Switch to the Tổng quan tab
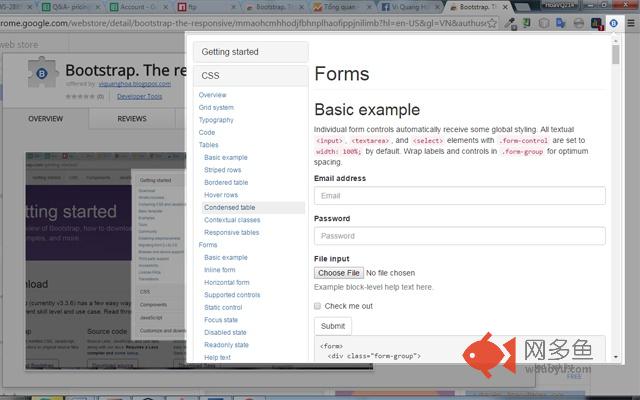This screenshot has width=640, height=400. 343,7
